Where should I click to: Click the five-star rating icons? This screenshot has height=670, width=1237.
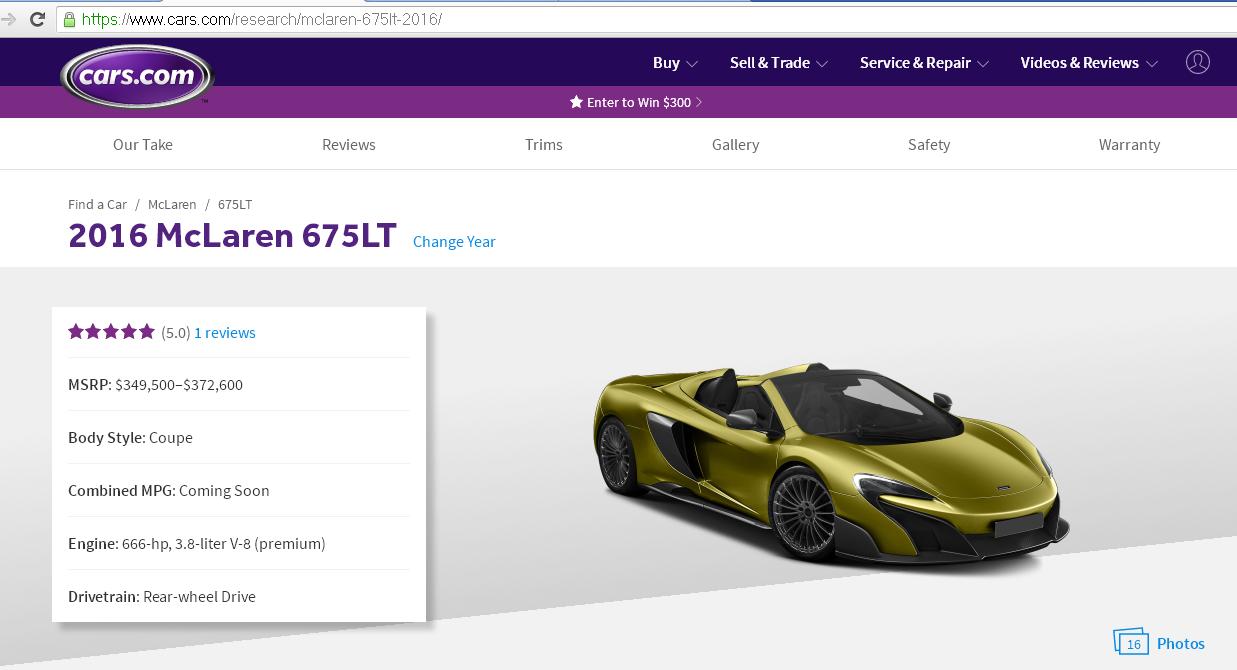111,332
